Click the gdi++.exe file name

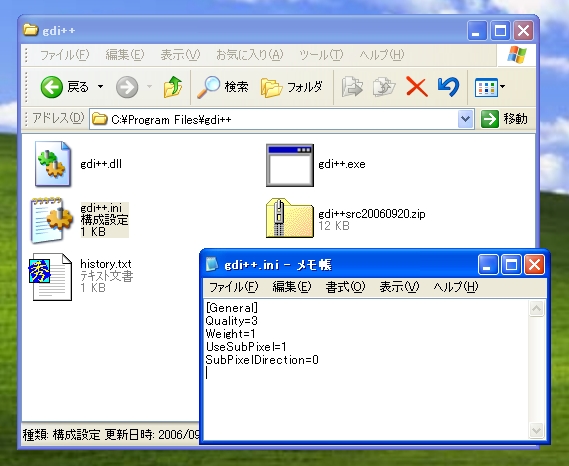pos(342,164)
